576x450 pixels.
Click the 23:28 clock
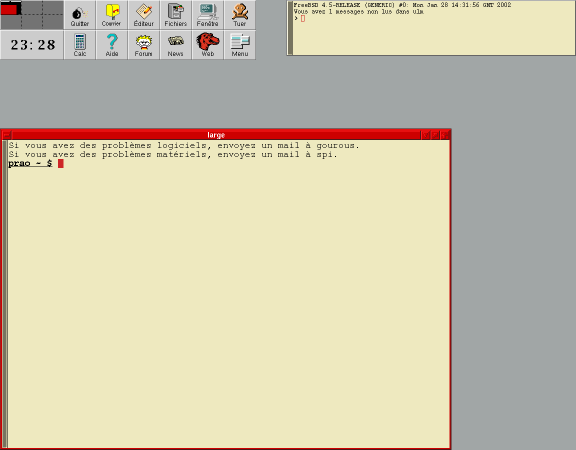click(32, 45)
